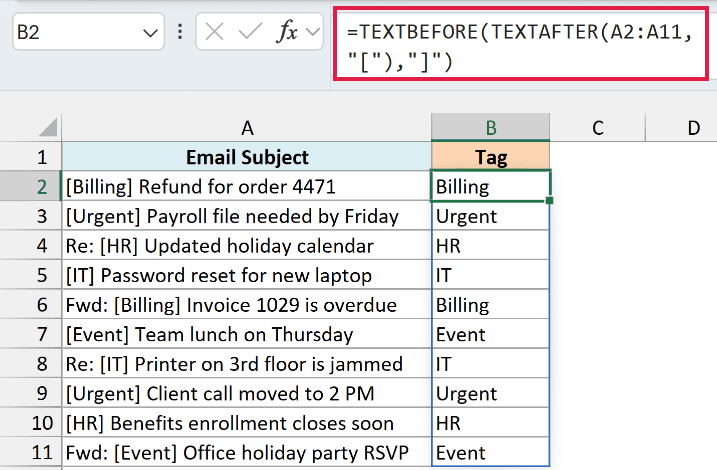Click Tag cell B4 showing HR
Image resolution: width=717 pixels, height=470 pixels.
491,246
